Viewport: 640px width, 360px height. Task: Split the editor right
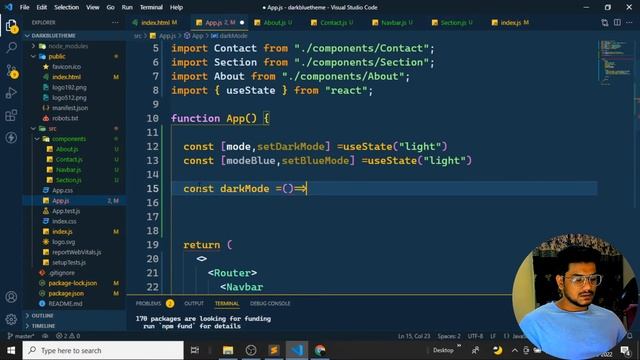pyautogui.click(x=617, y=22)
